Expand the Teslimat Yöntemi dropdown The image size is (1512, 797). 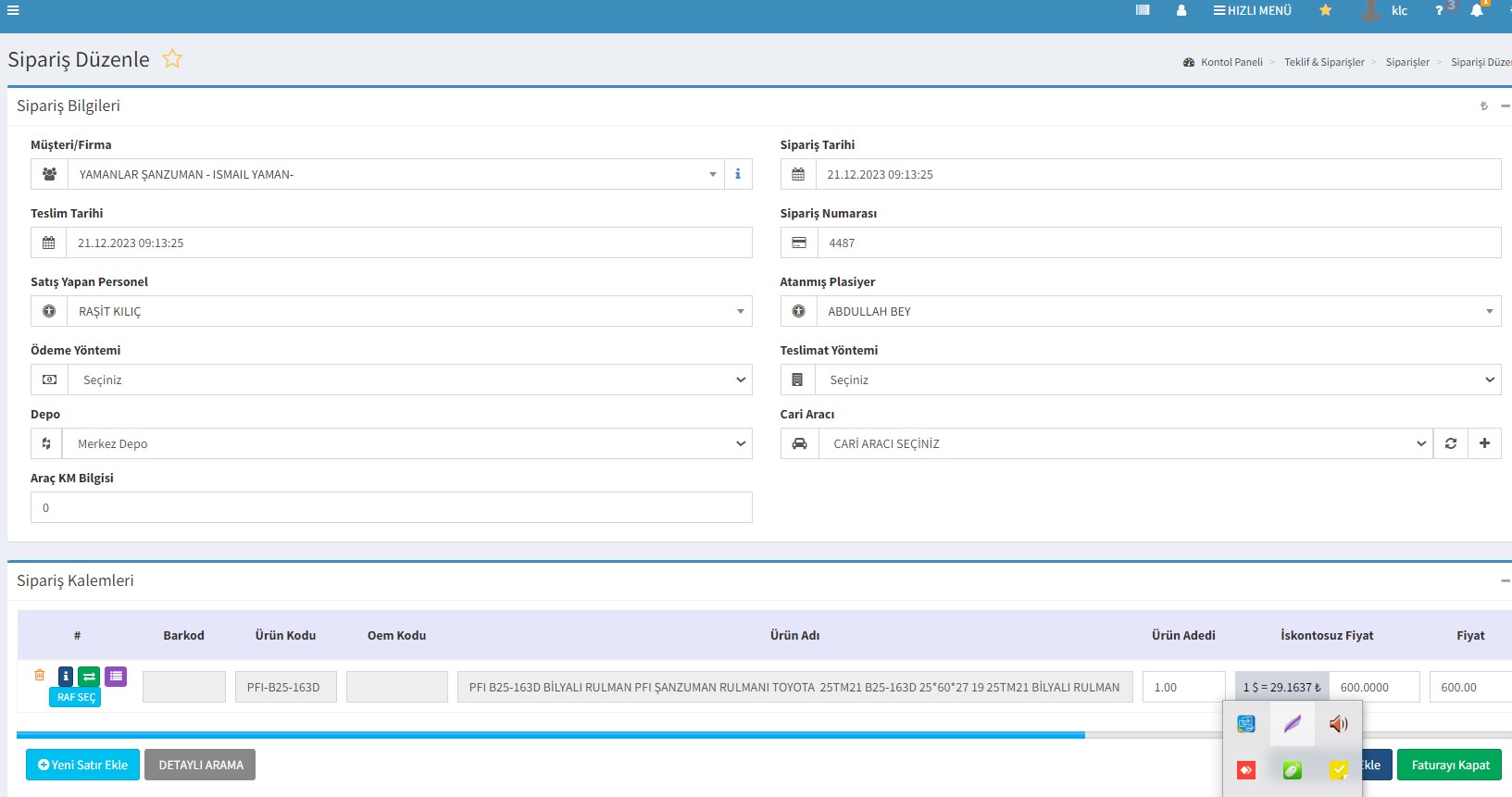1157,380
